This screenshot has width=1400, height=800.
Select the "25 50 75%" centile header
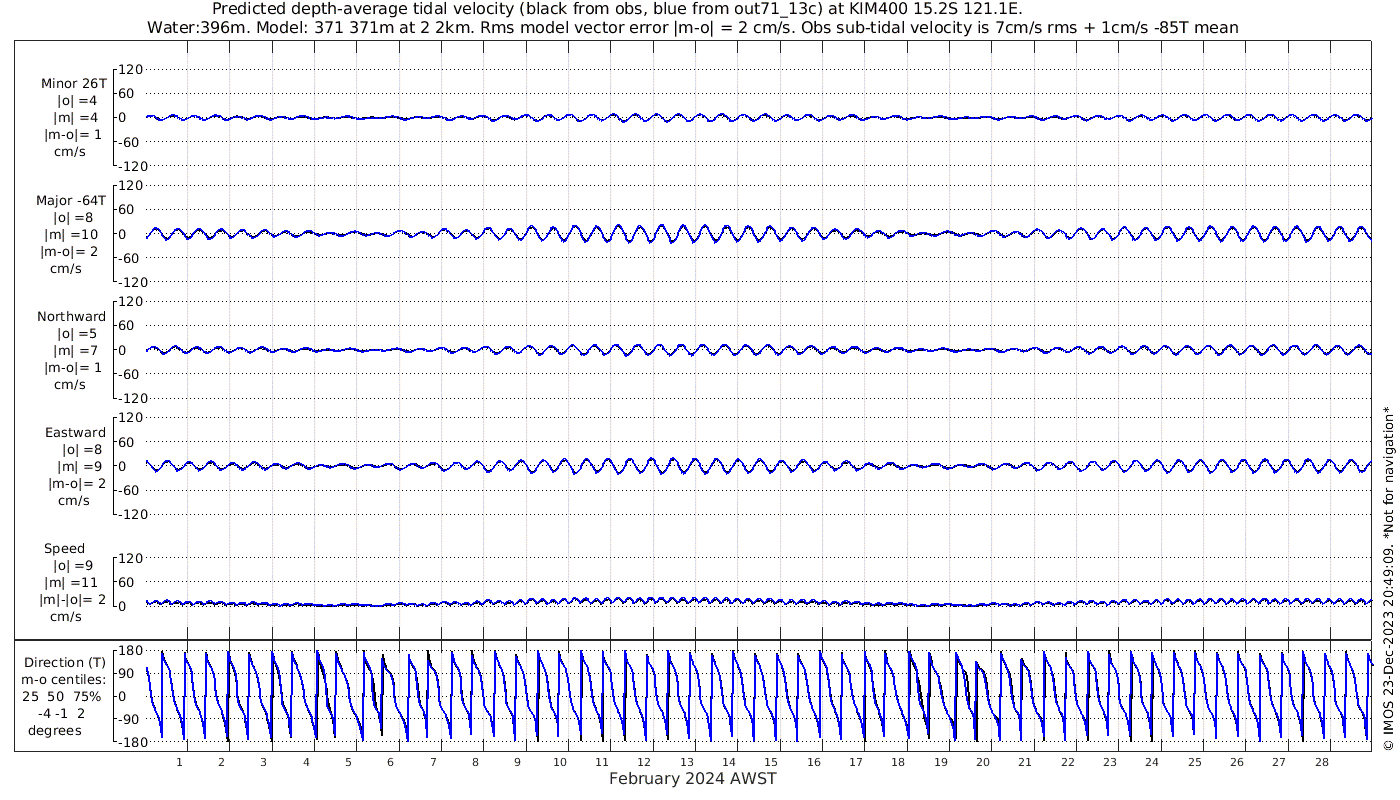click(x=63, y=695)
